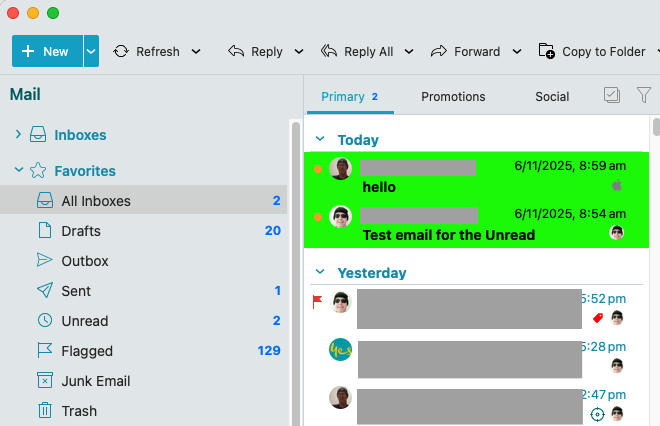Image resolution: width=660 pixels, height=426 pixels.
Task: Switch to the Social tab
Action: coord(552,97)
